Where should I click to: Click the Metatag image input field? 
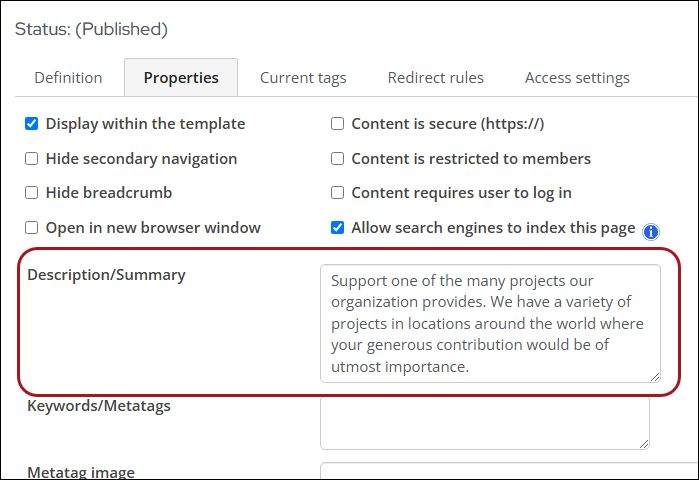pos(509,471)
